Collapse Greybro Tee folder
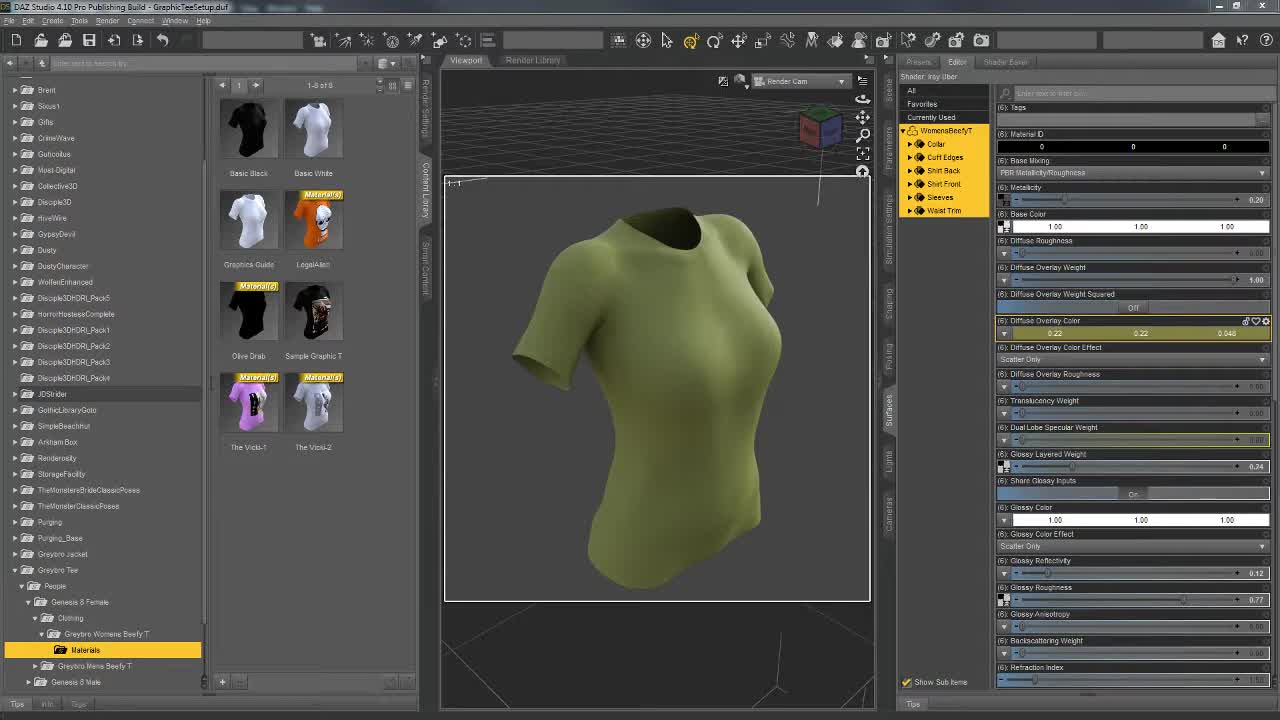The image size is (1280, 720). [15, 570]
